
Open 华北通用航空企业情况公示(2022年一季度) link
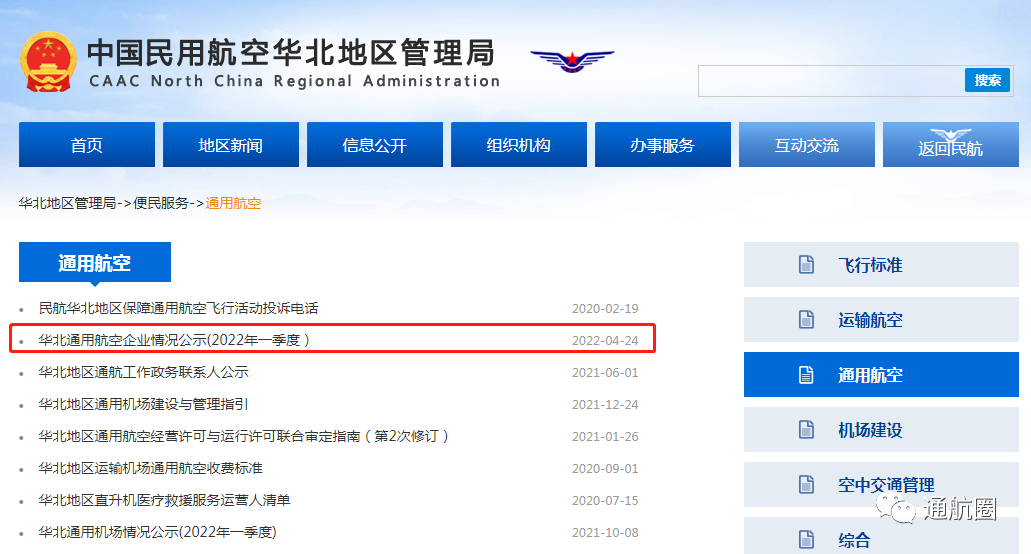point(174,340)
